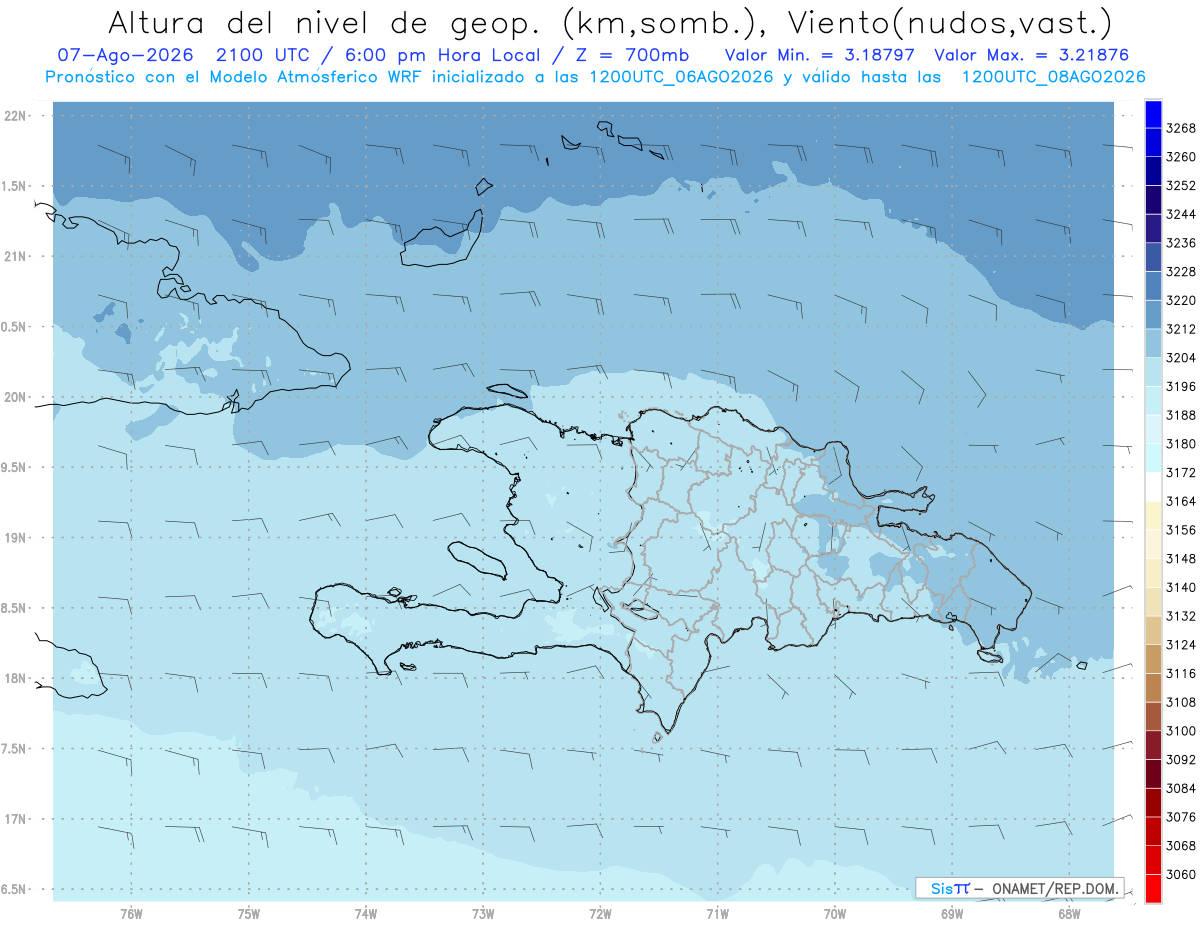1200x927 pixels.
Task: Click the latitude label 0.5N
Action: [13, 327]
